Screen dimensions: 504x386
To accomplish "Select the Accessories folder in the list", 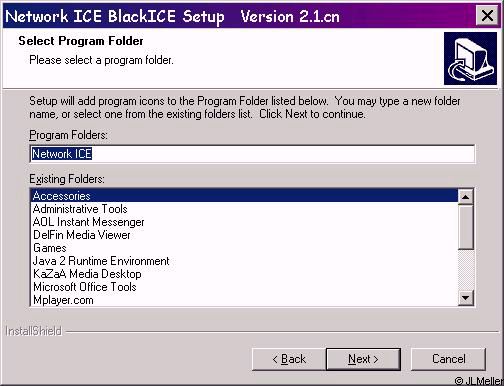I will point(244,196).
